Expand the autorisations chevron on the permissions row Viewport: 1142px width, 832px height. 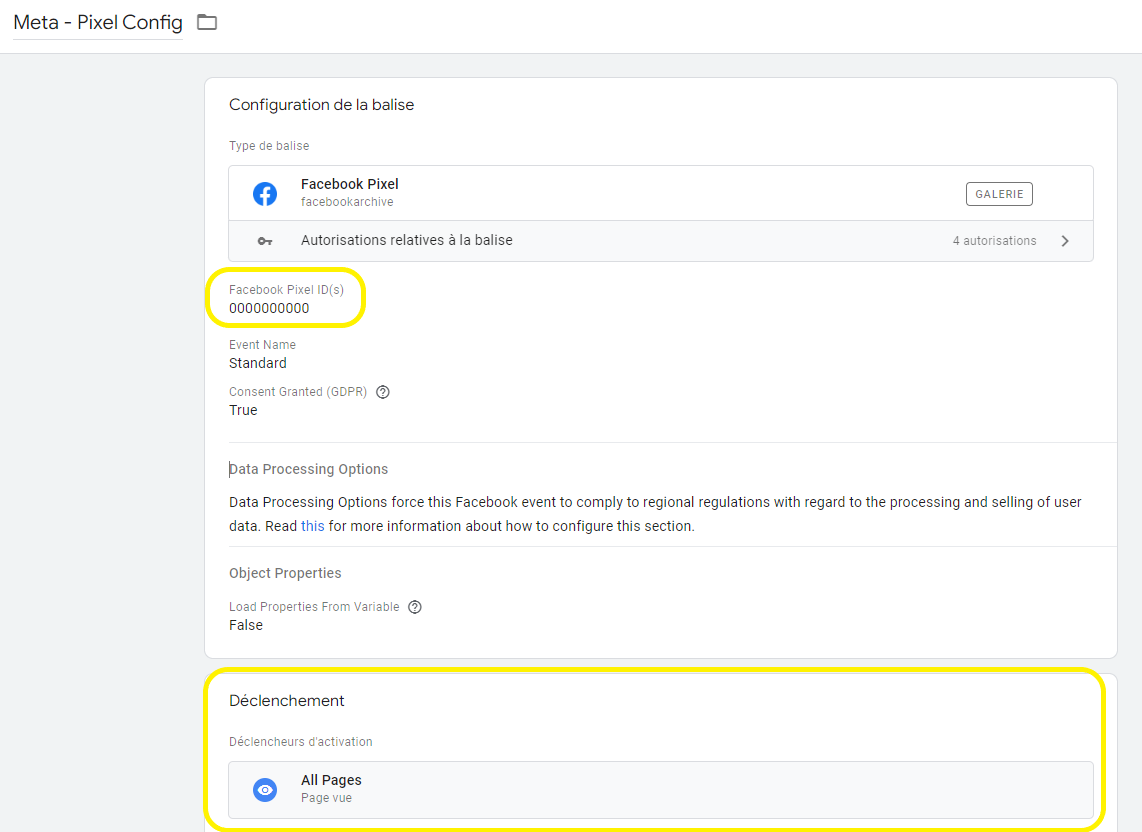coord(1065,240)
